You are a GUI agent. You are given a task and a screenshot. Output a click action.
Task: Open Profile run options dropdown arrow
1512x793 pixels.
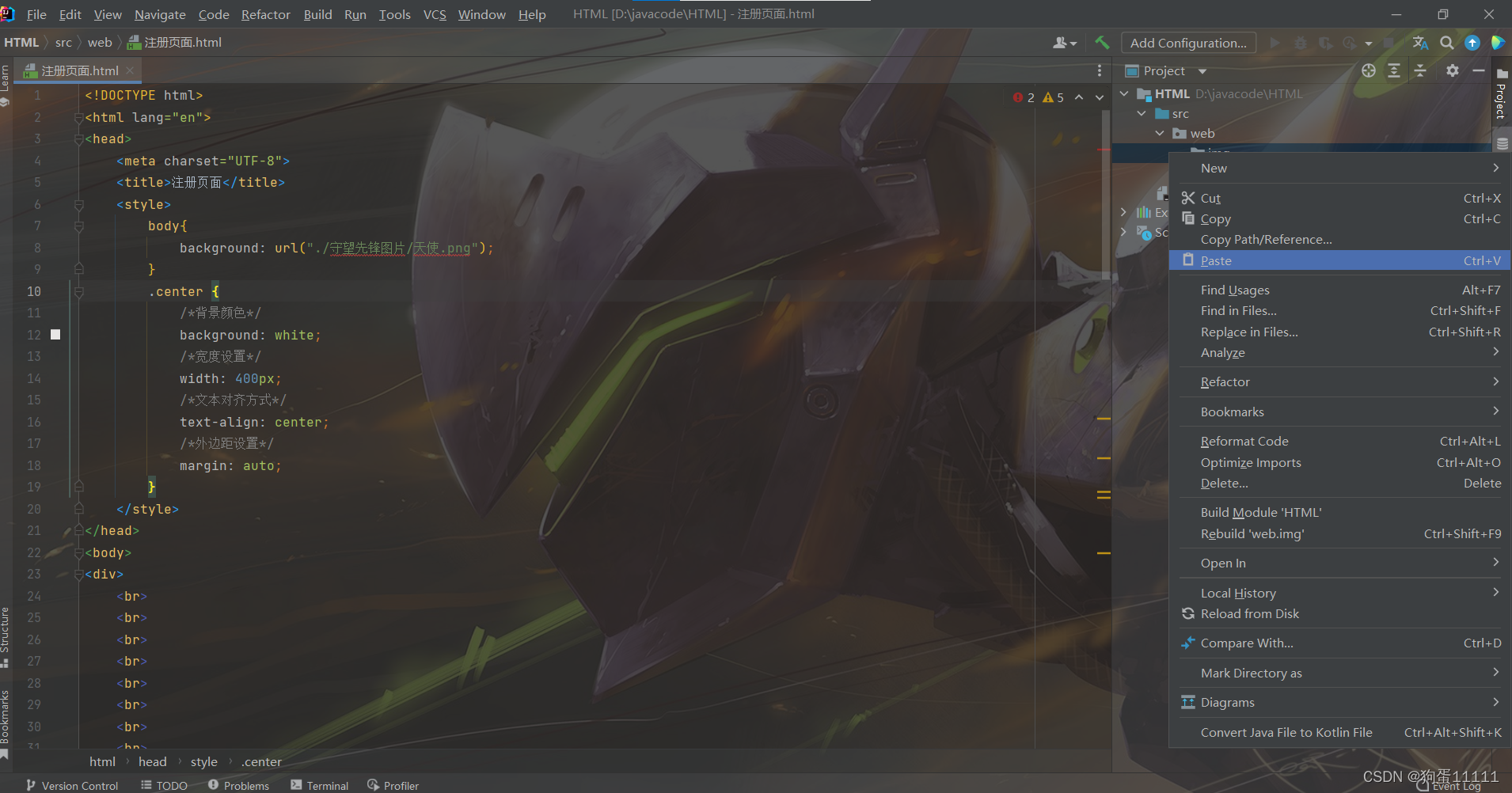coord(1369,44)
